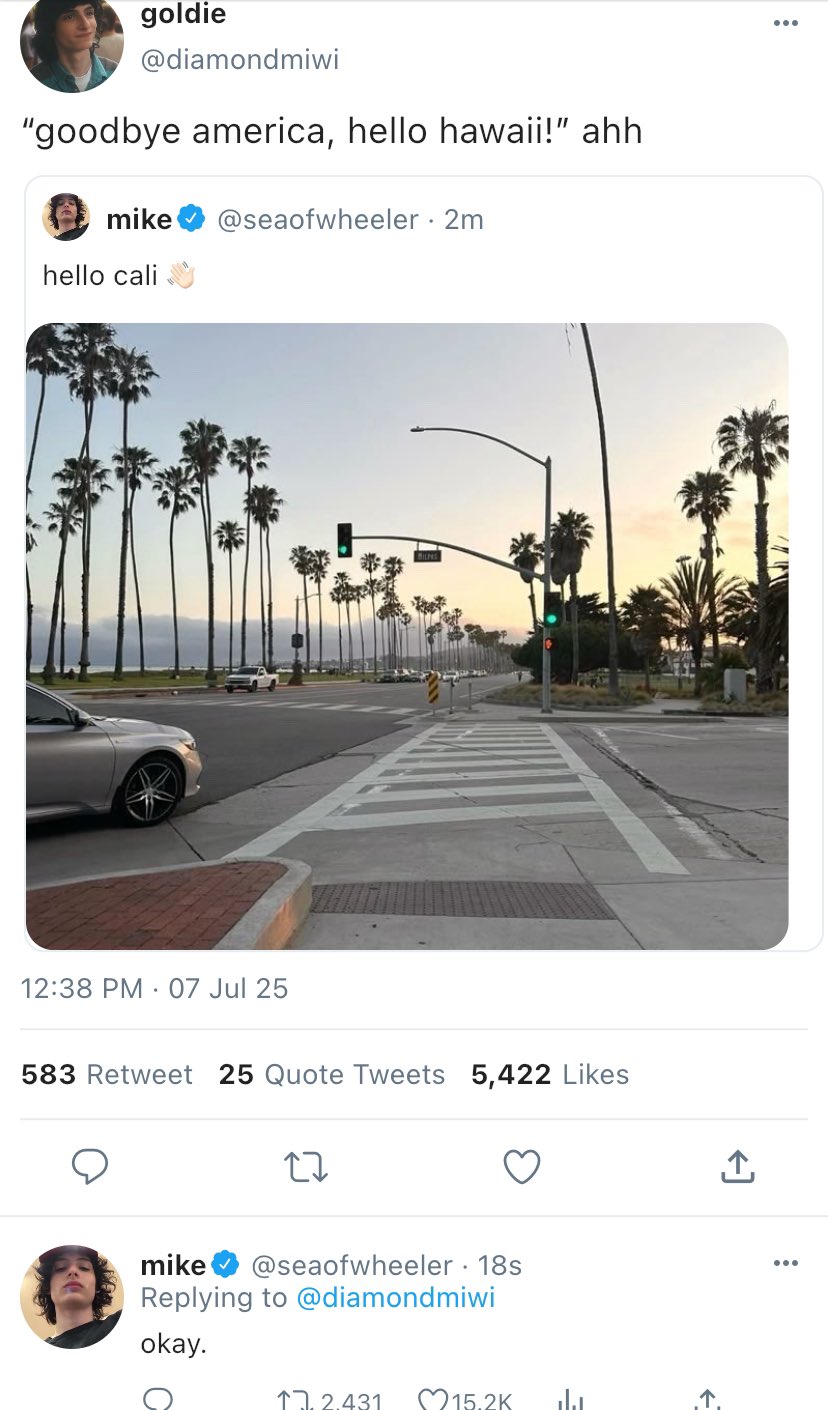
Task: Retweet goldie's tweet using the retweet icon
Action: (x=306, y=1166)
